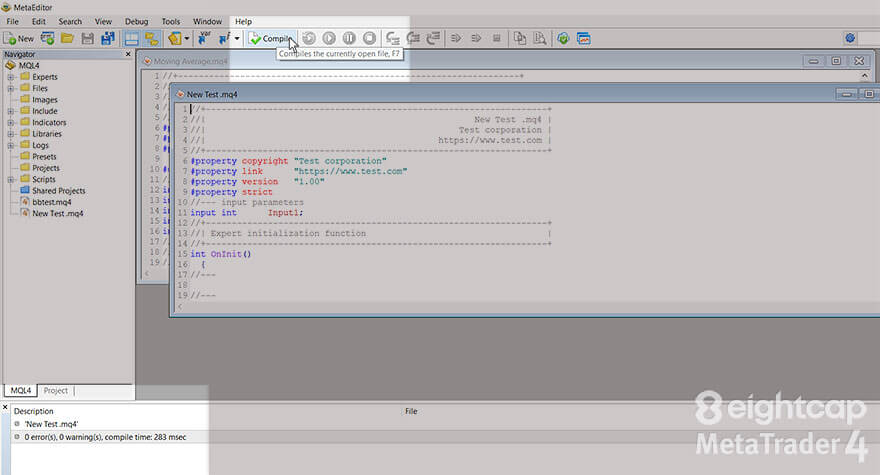Select New Test .mq4 in Navigator
This screenshot has width=880, height=475.
click(58, 213)
